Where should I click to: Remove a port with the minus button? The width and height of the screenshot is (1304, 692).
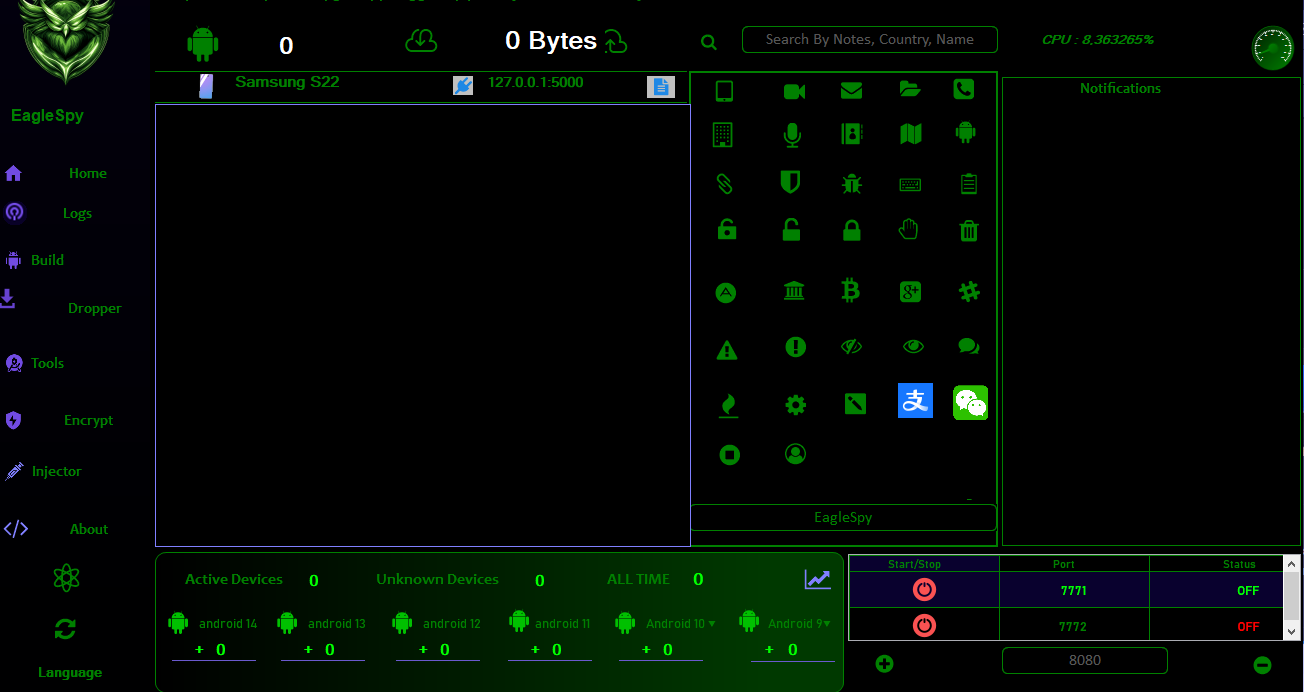1262,665
